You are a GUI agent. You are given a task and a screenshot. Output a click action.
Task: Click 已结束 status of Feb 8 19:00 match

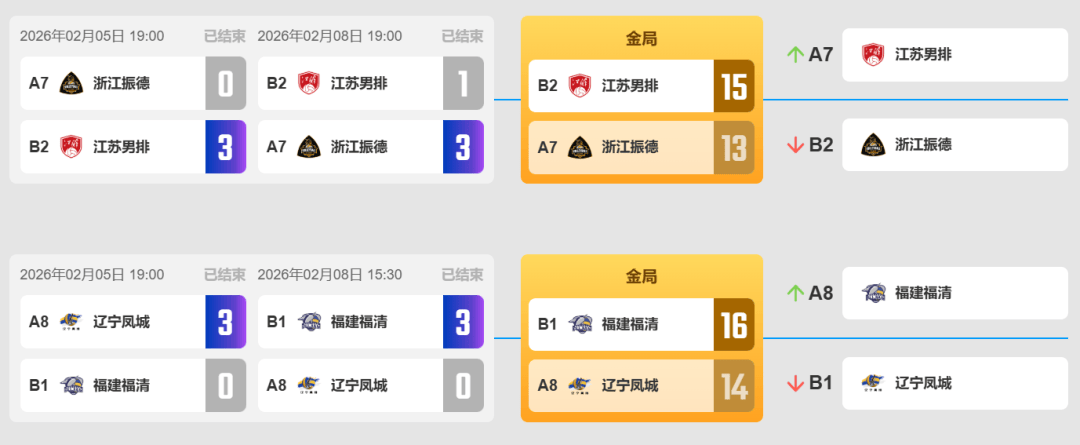coord(462,36)
